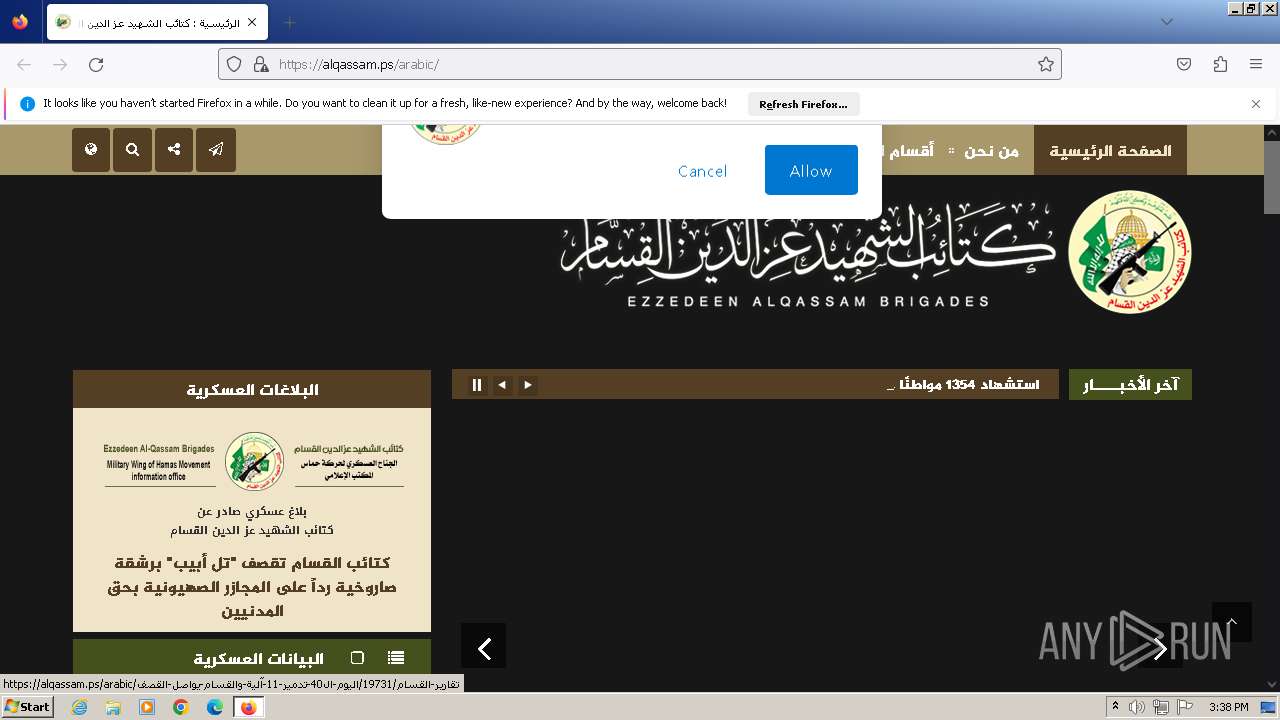Select the open alqassam.ps browser tab
Screen dimensions: 1280x720
click(x=157, y=22)
